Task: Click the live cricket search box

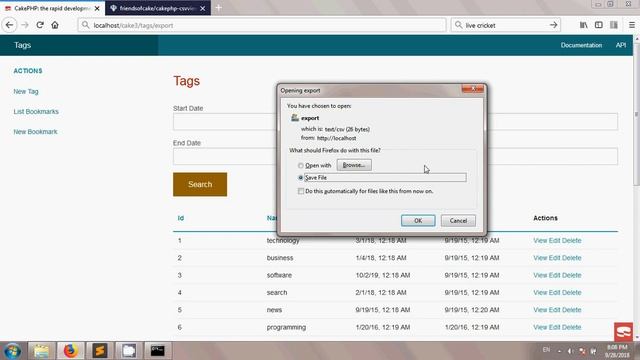Action: click(x=505, y=25)
